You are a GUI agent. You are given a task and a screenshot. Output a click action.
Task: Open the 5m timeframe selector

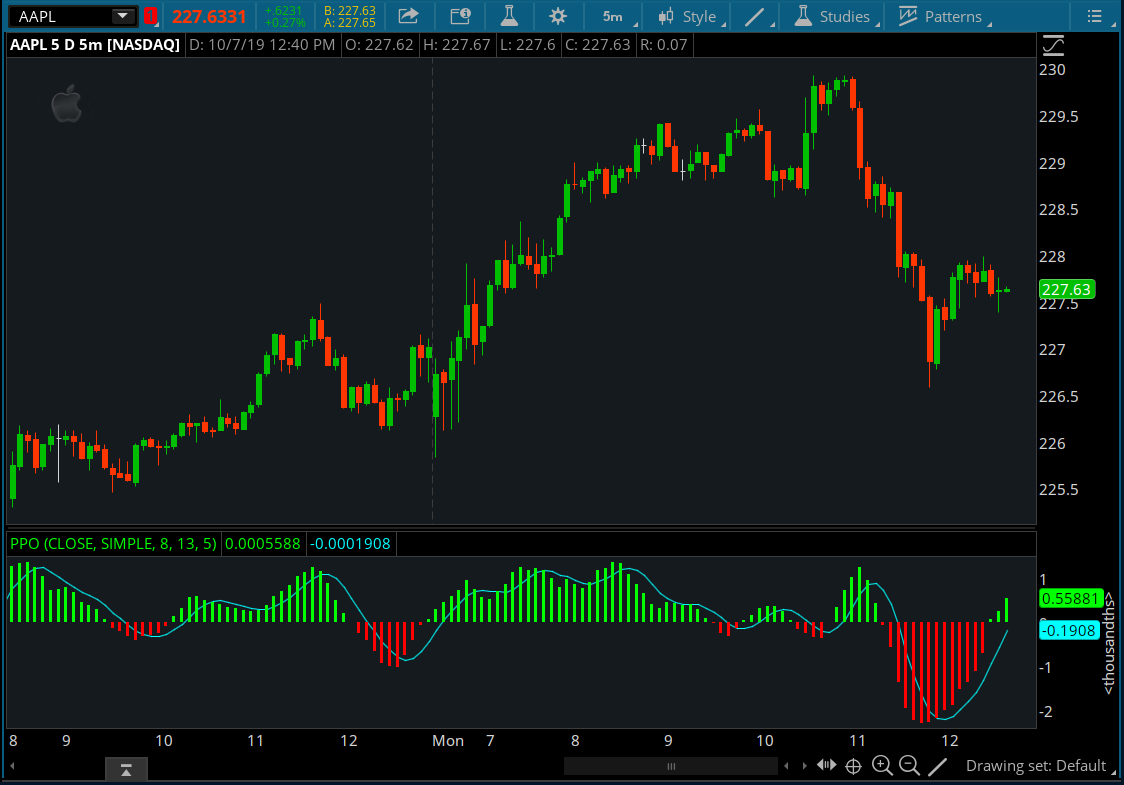[x=613, y=16]
